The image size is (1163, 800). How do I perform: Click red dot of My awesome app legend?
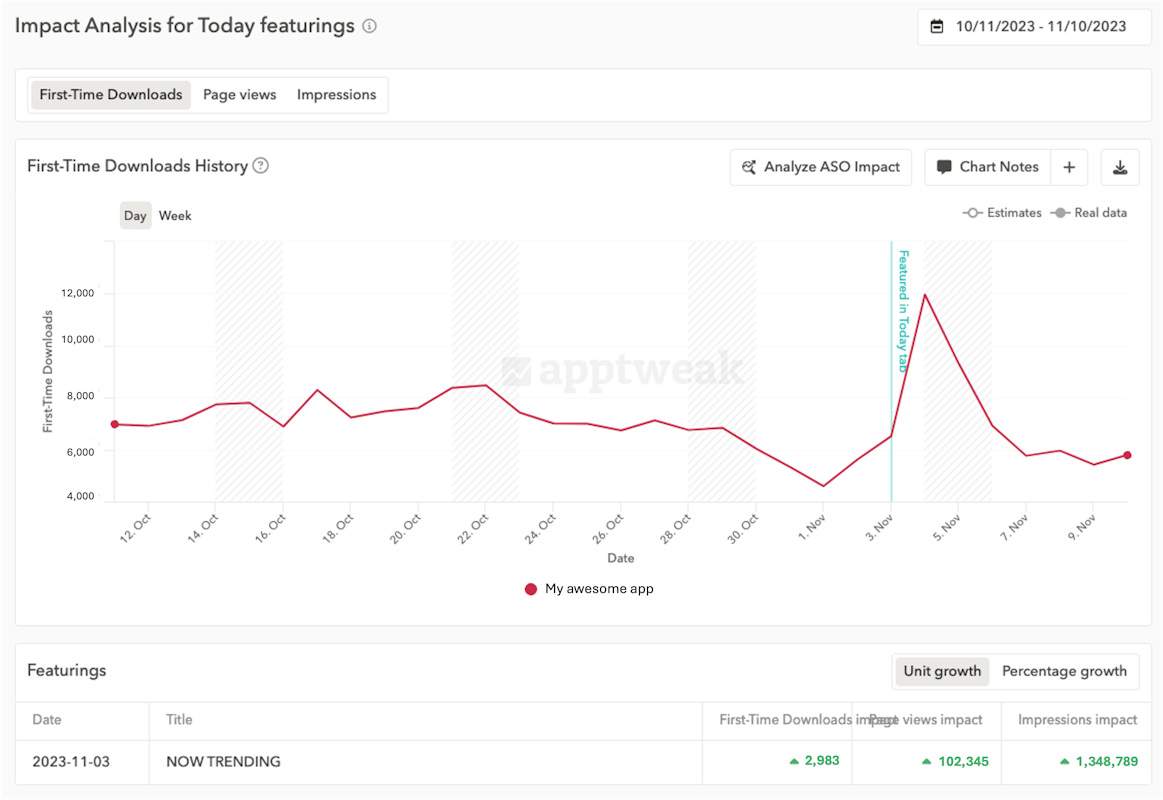pyautogui.click(x=531, y=589)
